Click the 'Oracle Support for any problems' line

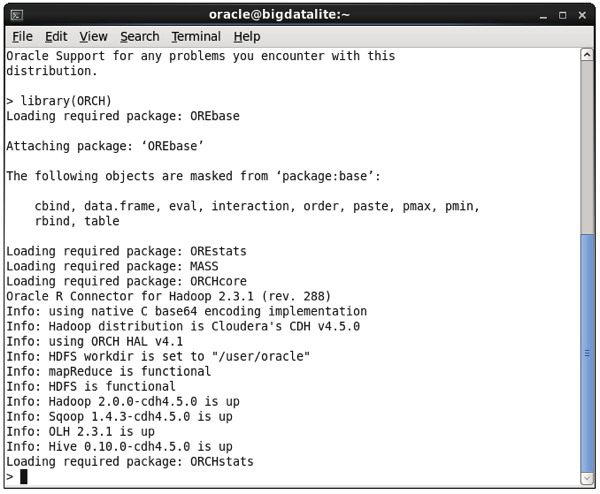pos(201,56)
